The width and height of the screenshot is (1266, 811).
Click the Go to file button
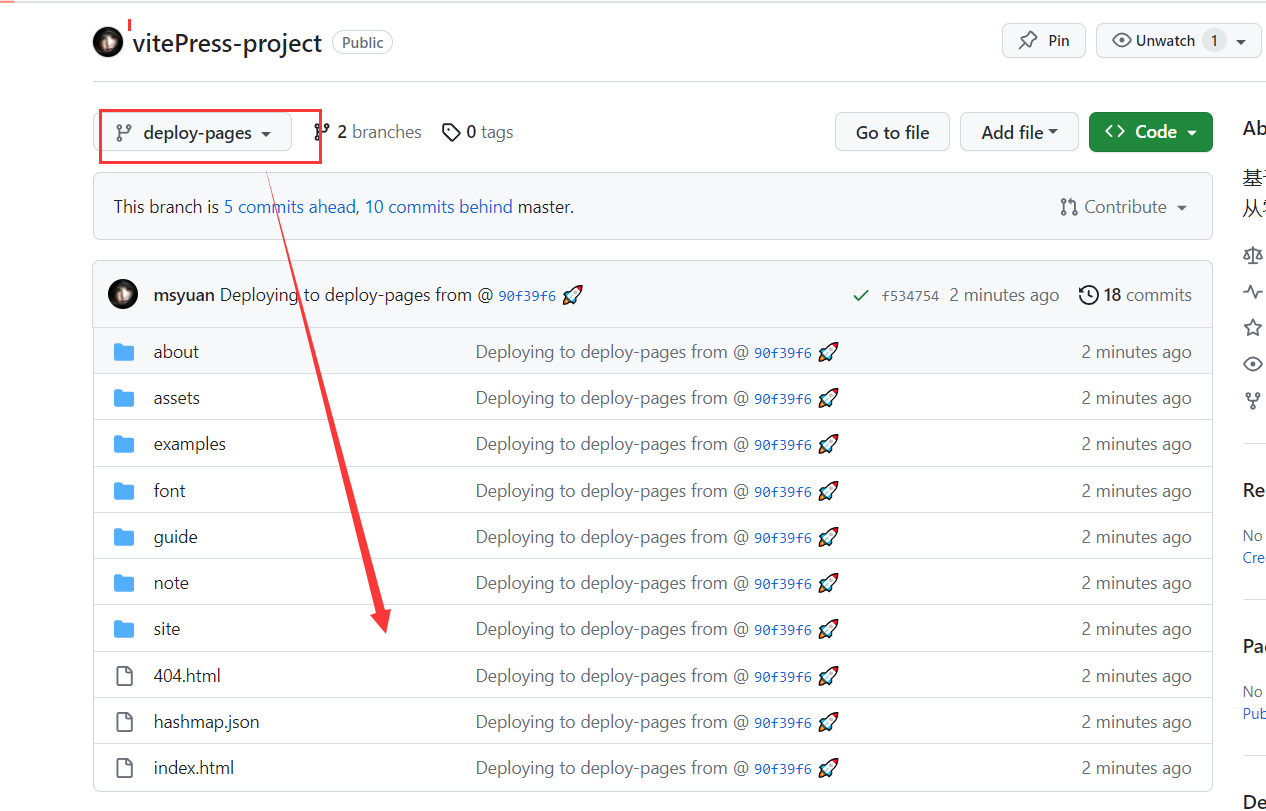(x=892, y=132)
